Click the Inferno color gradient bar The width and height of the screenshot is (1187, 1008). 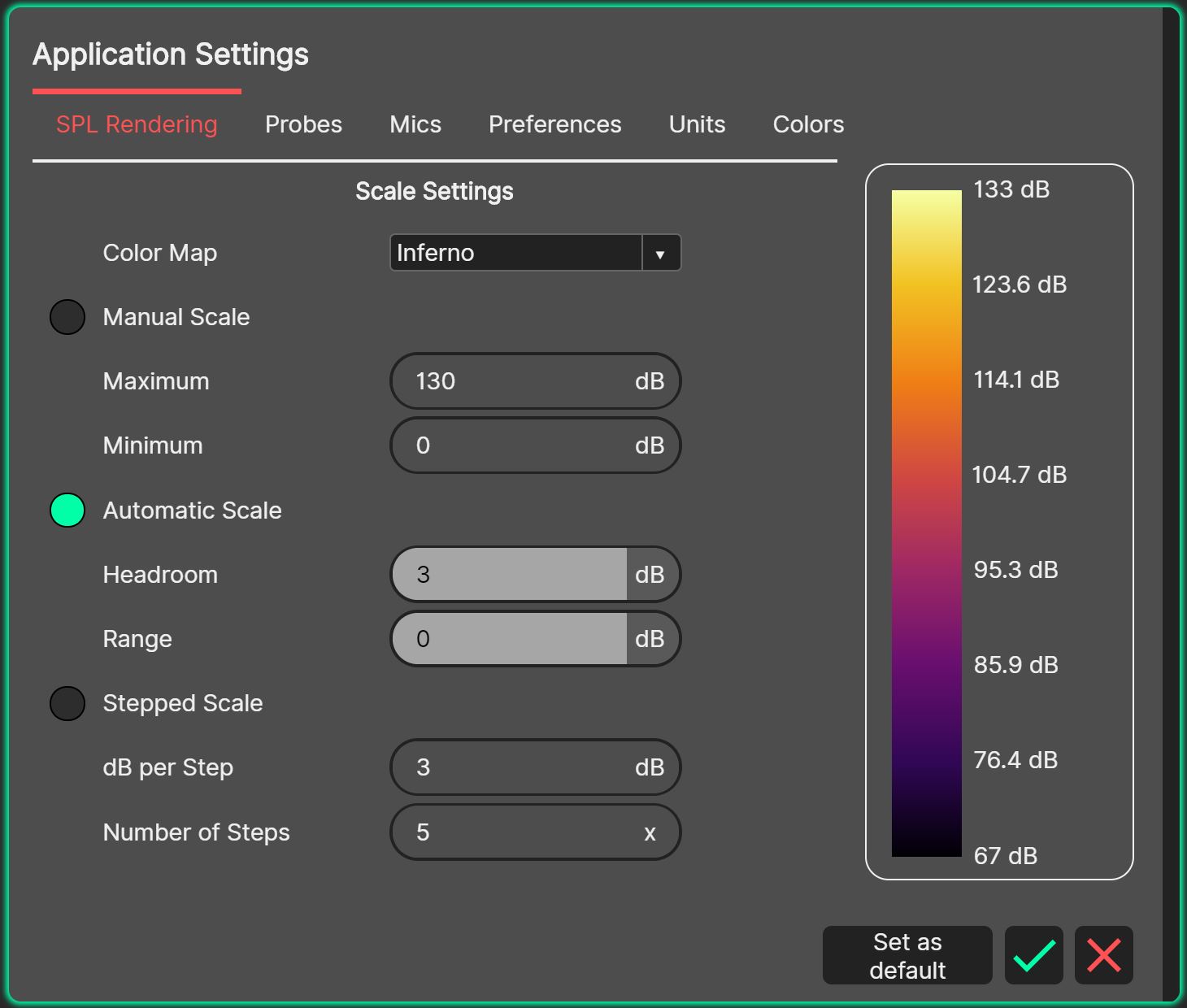[926, 520]
